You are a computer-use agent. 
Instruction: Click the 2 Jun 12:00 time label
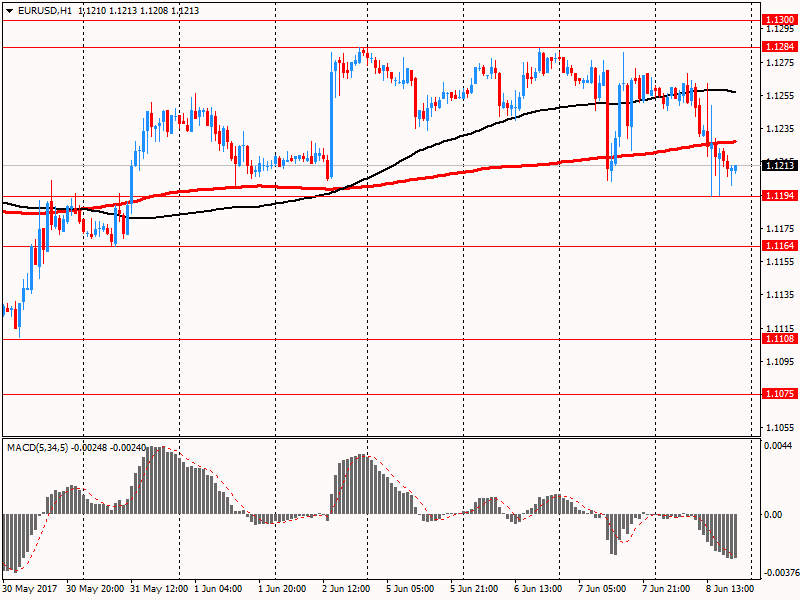(346, 589)
